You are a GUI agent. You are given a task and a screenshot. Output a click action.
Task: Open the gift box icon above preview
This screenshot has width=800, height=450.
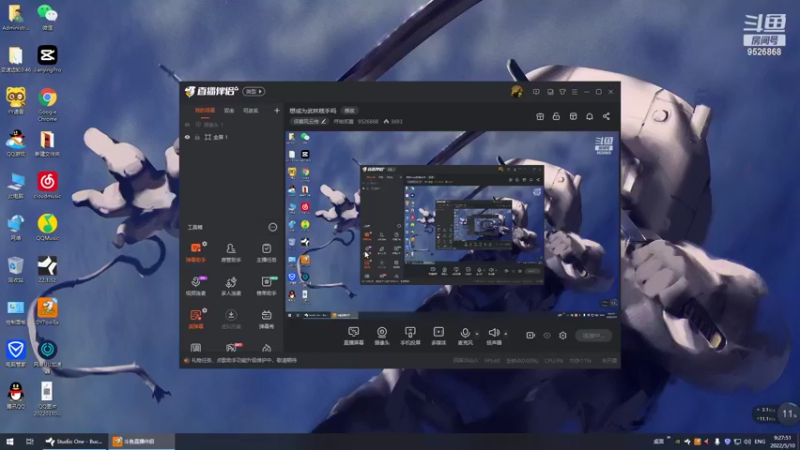(x=540, y=116)
